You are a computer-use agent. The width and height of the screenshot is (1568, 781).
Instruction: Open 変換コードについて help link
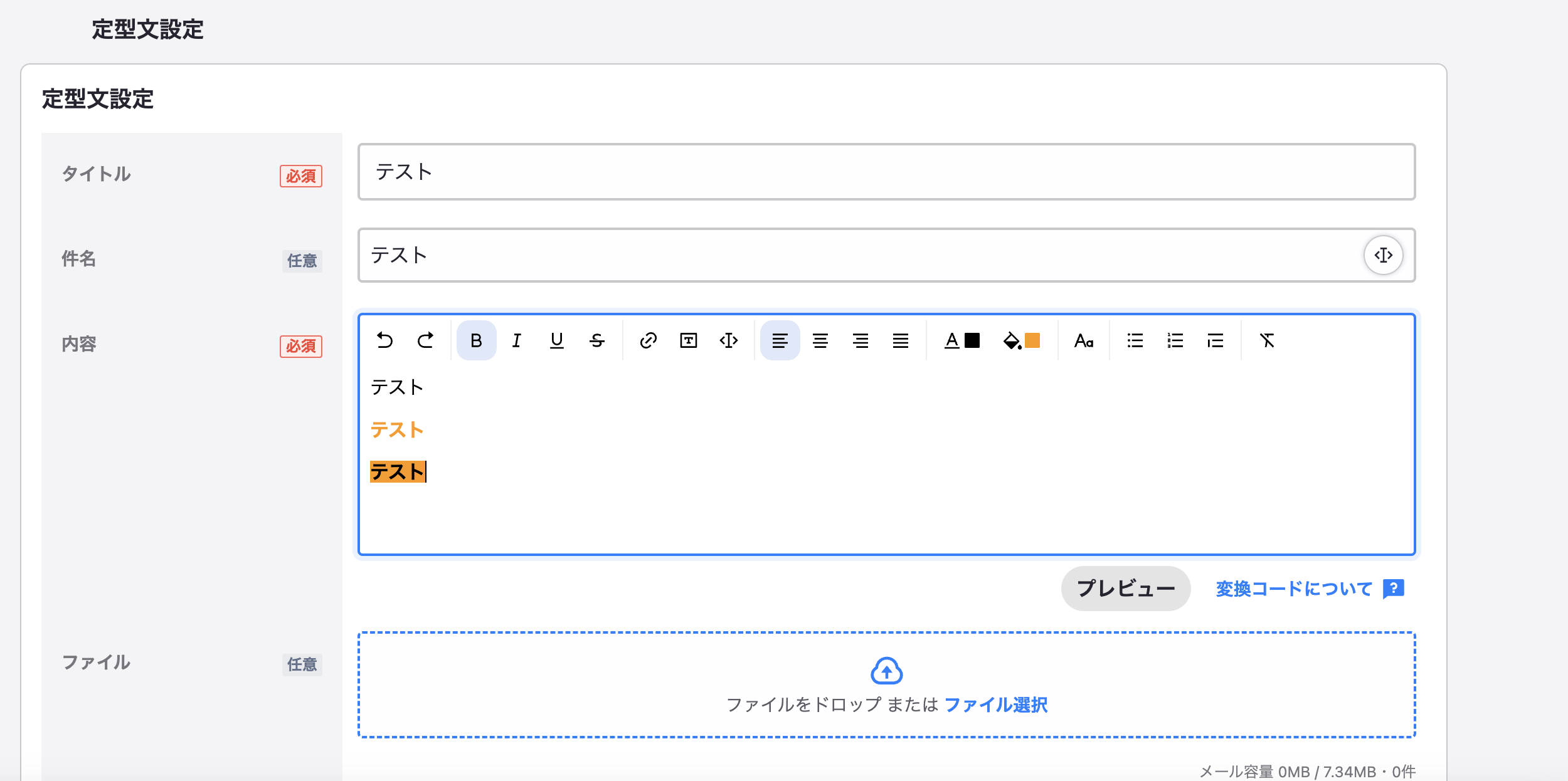(1294, 589)
